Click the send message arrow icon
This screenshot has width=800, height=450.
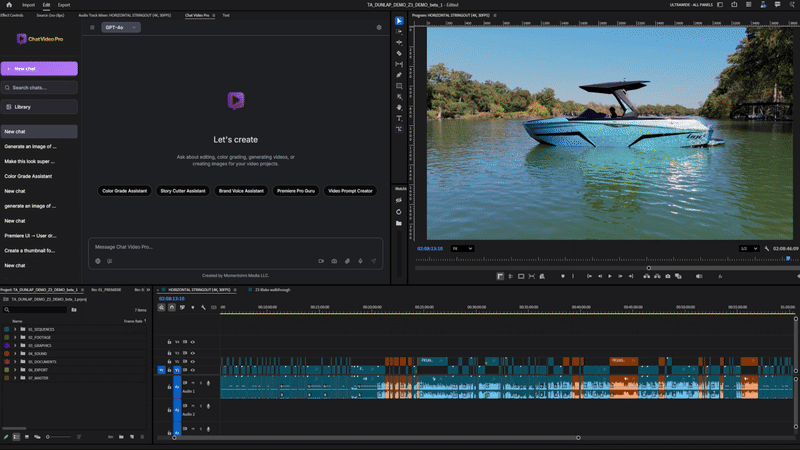tap(373, 261)
